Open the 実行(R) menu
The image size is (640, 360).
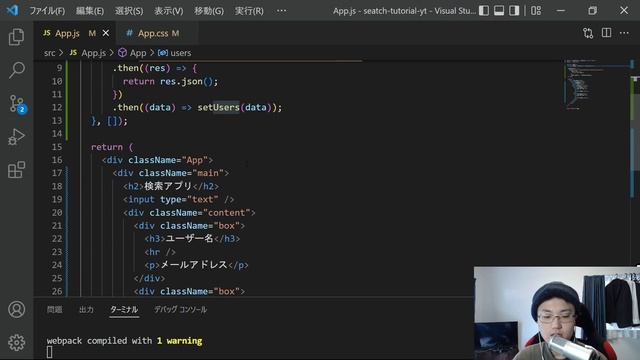(249, 11)
